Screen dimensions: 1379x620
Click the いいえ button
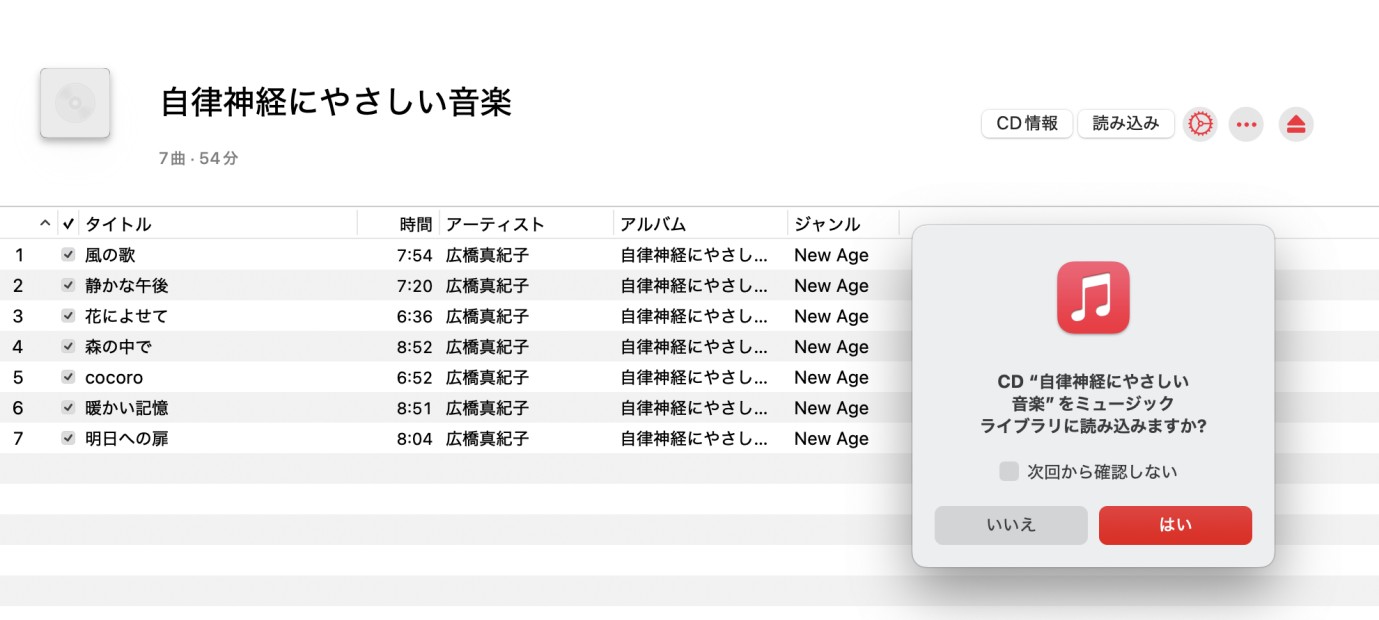[1011, 525]
